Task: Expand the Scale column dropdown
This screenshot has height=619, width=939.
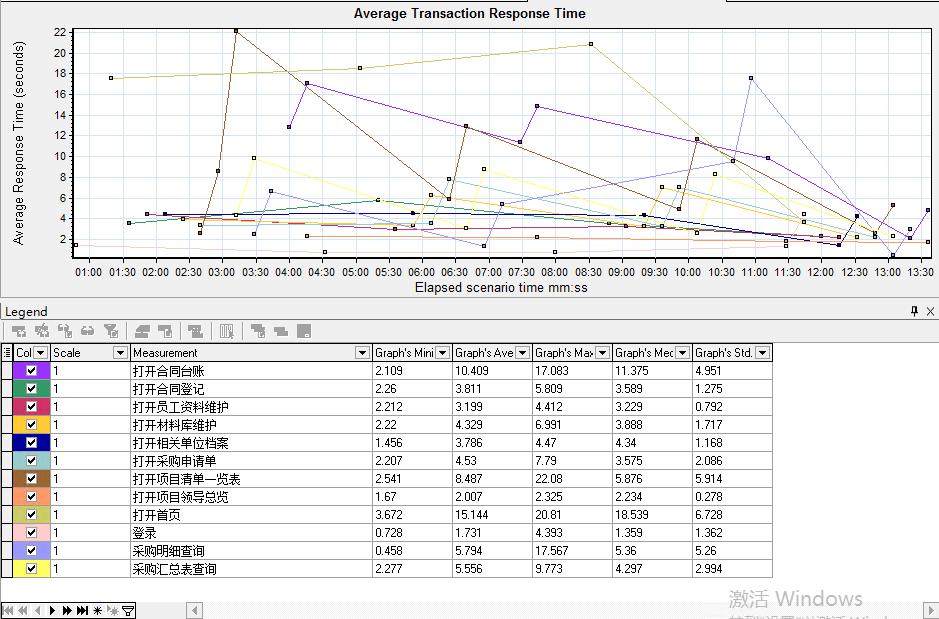Action: tap(120, 352)
